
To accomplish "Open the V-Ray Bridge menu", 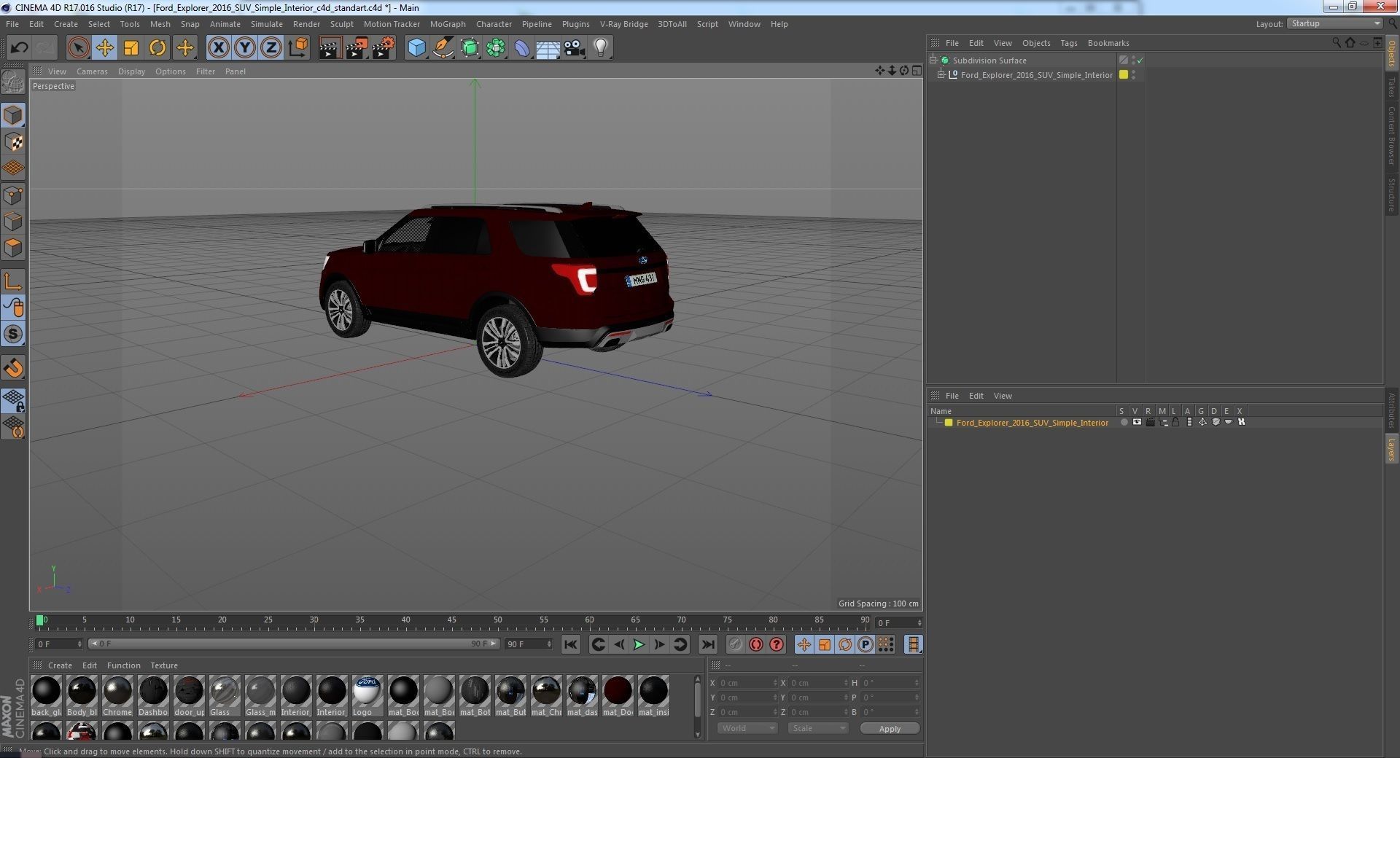I will (x=623, y=24).
